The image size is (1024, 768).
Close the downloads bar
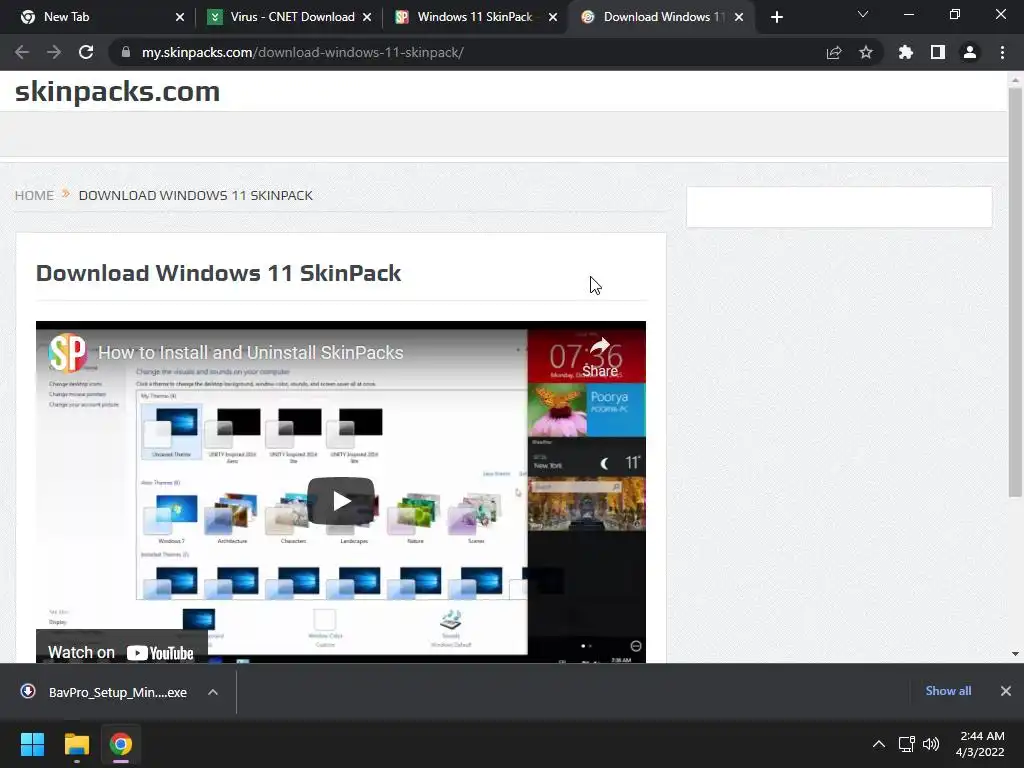[x=1006, y=691]
